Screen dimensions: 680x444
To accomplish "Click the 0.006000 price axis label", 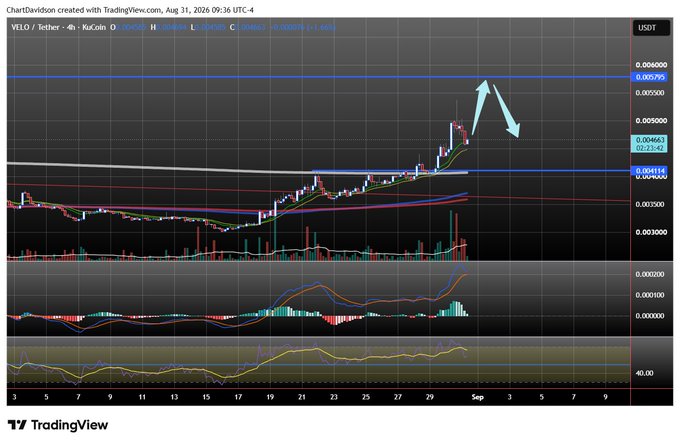I will point(651,65).
